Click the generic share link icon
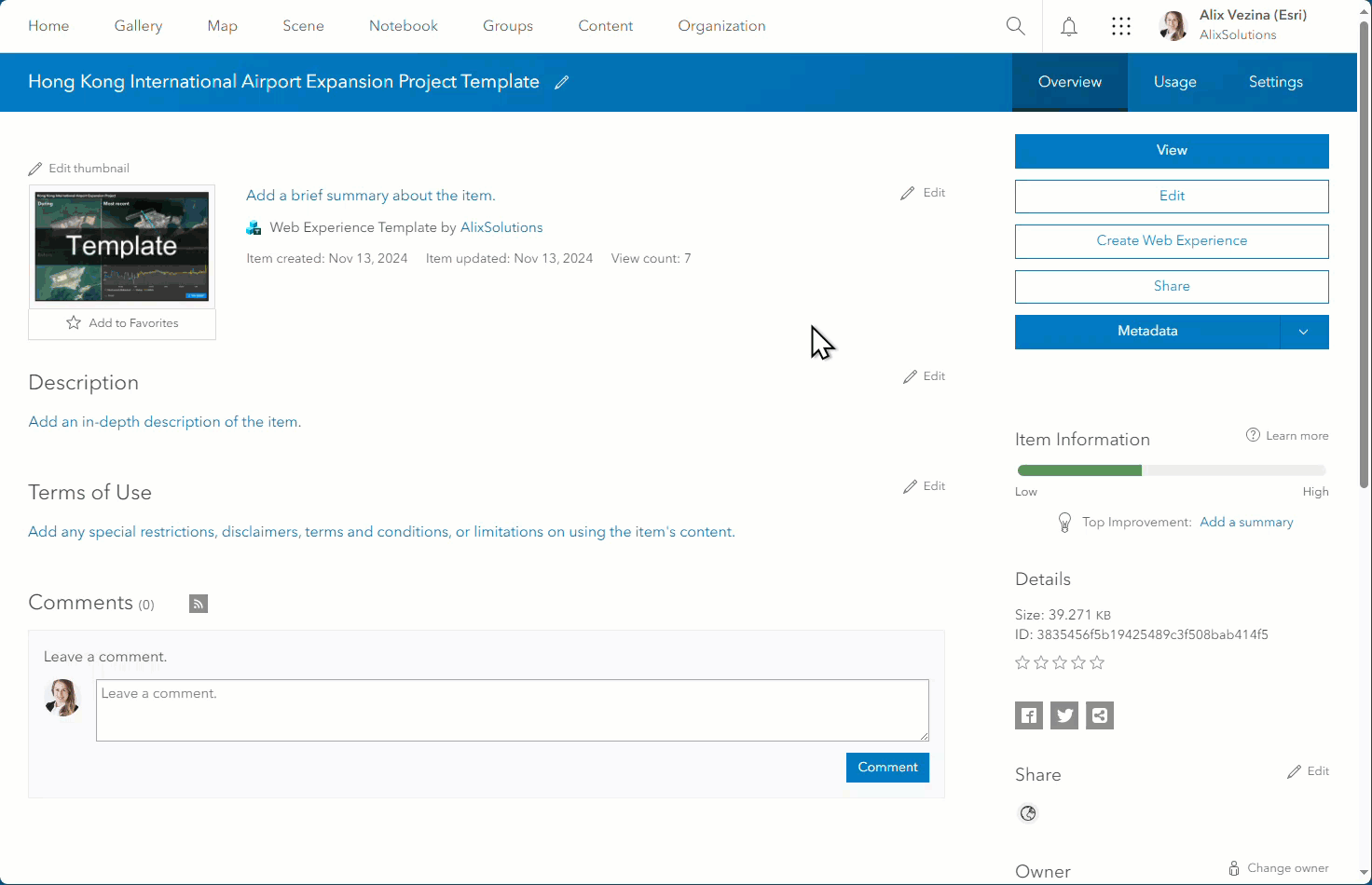The width and height of the screenshot is (1372, 885). point(1100,715)
